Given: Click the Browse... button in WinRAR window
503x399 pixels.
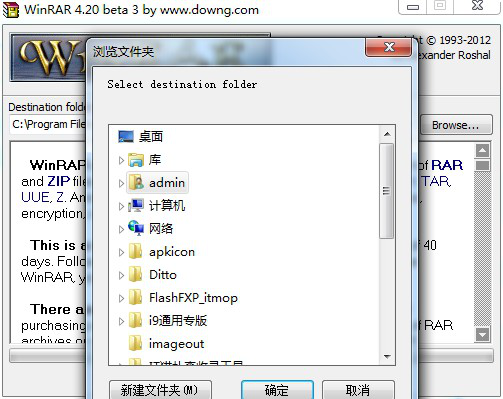Looking at the screenshot, I should [x=456, y=125].
